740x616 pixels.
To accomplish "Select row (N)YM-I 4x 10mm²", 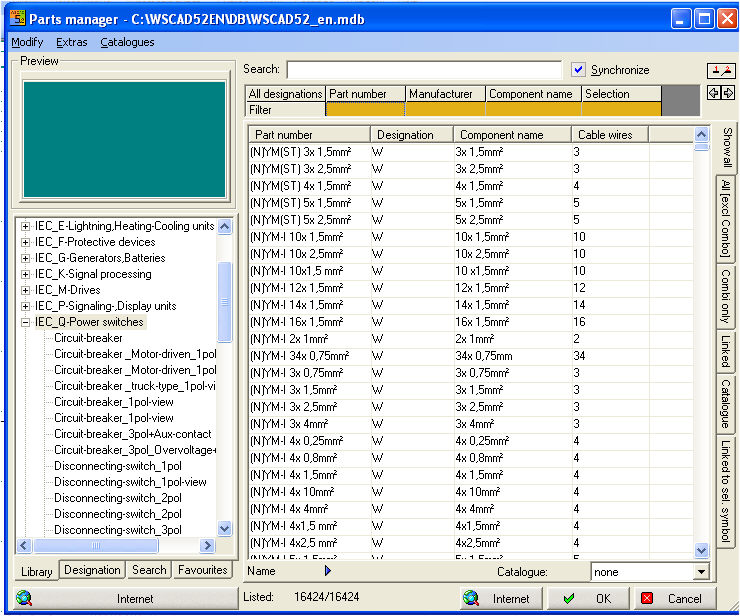I will pos(471,492).
